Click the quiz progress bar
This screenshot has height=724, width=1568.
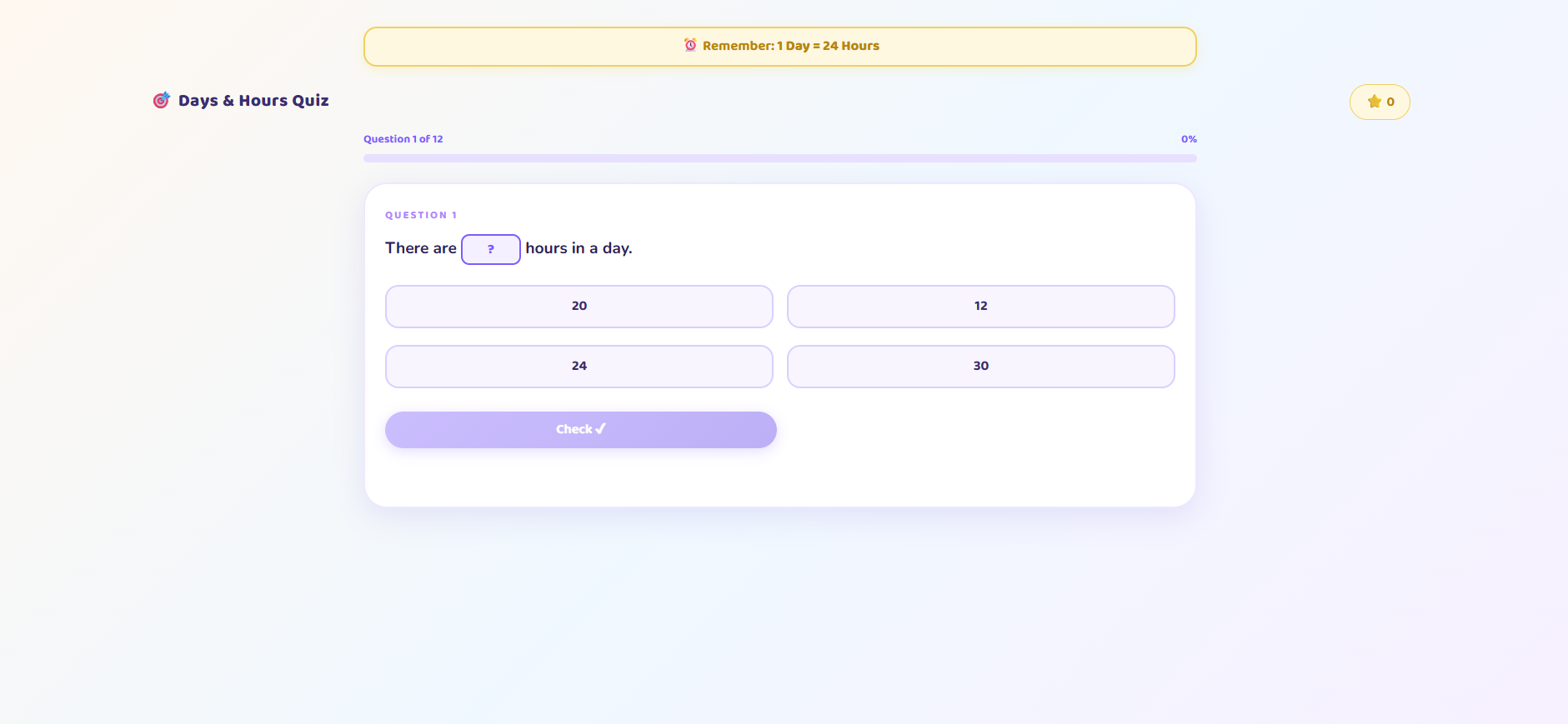click(779, 158)
